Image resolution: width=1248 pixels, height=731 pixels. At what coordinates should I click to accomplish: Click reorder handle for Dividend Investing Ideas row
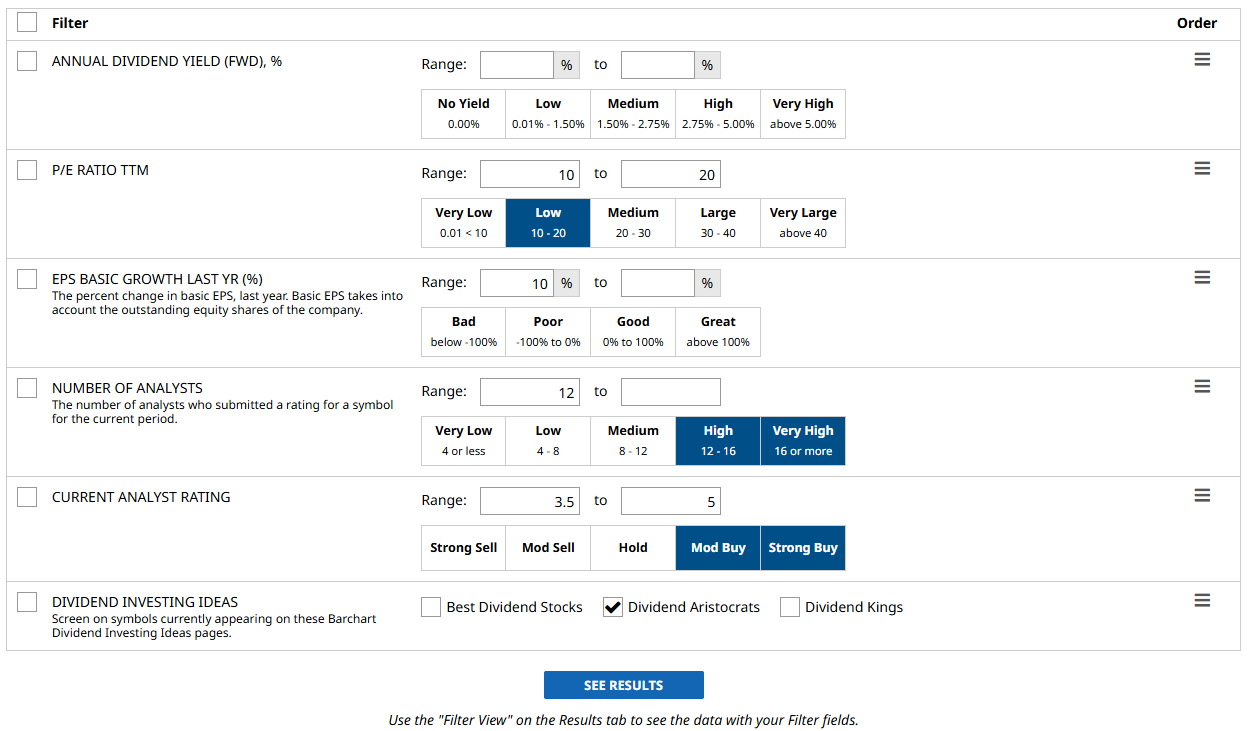[1202, 601]
